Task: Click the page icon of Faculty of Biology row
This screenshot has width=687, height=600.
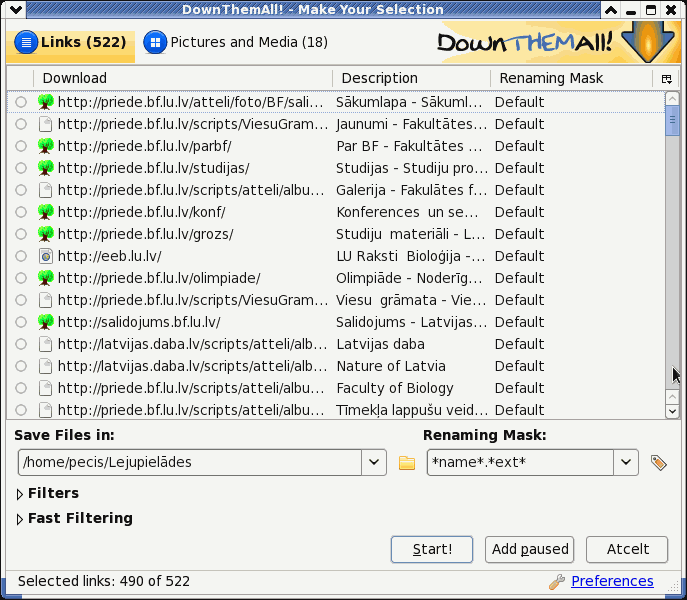Action: 46,388
